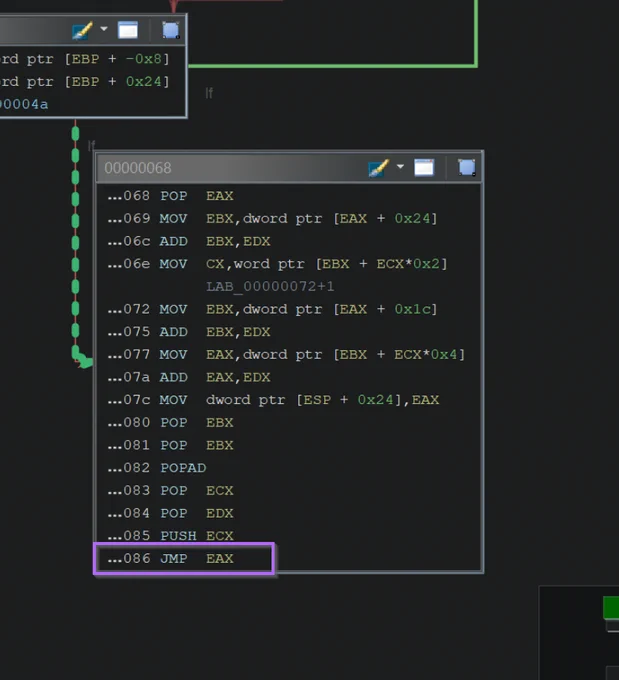
Task: Select the '...085 PUSH ECX' line
Action: click(170, 536)
